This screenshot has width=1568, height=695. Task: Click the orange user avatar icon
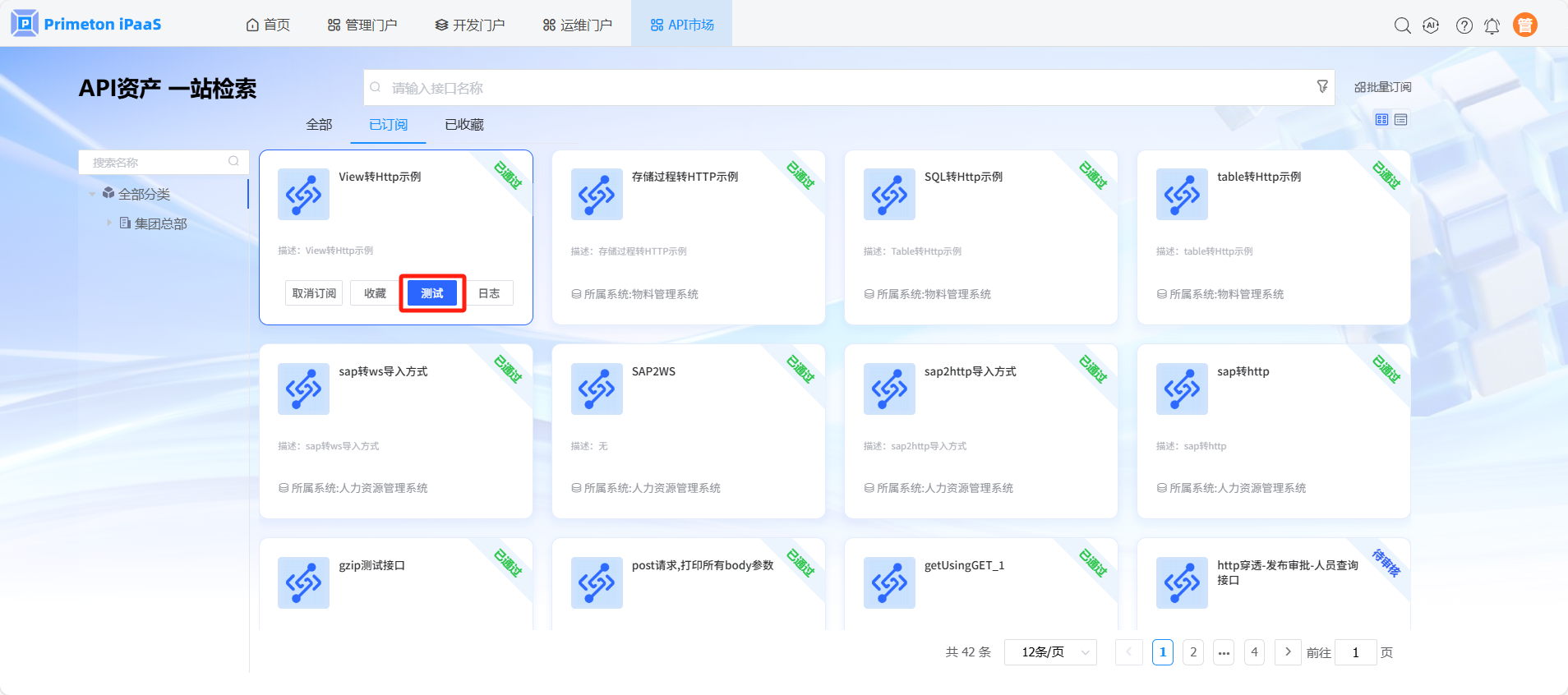tap(1524, 25)
